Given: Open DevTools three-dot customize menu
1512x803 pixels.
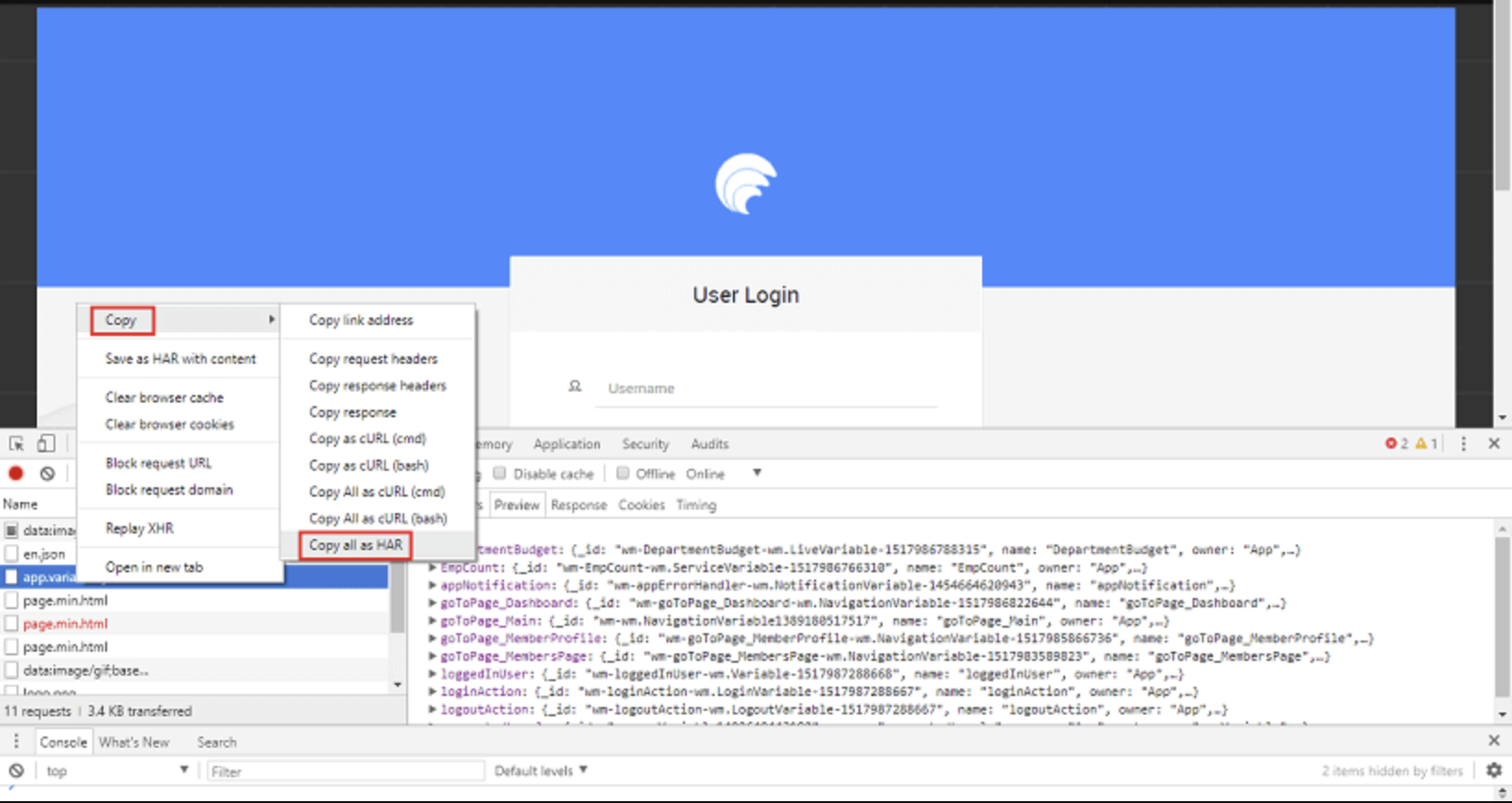Looking at the screenshot, I should point(1463,444).
